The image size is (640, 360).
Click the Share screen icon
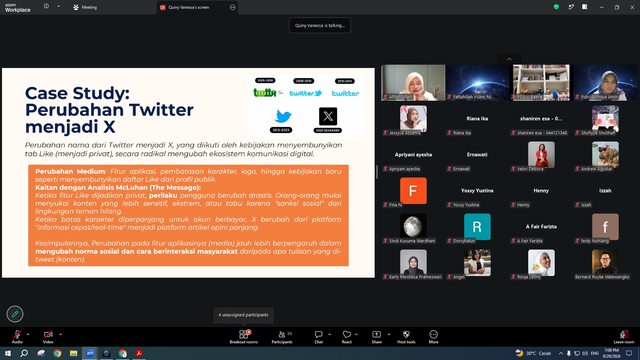(x=376, y=334)
